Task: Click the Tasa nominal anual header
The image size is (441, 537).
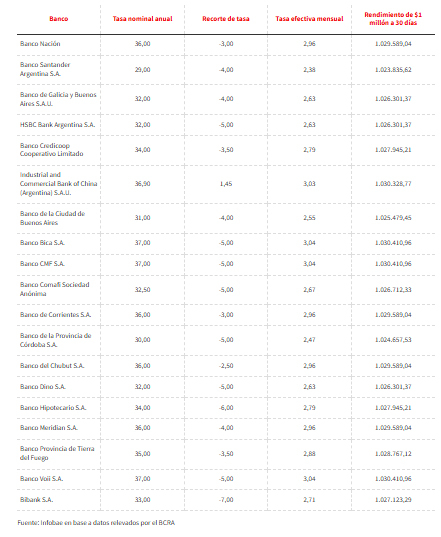Action: click(x=142, y=19)
